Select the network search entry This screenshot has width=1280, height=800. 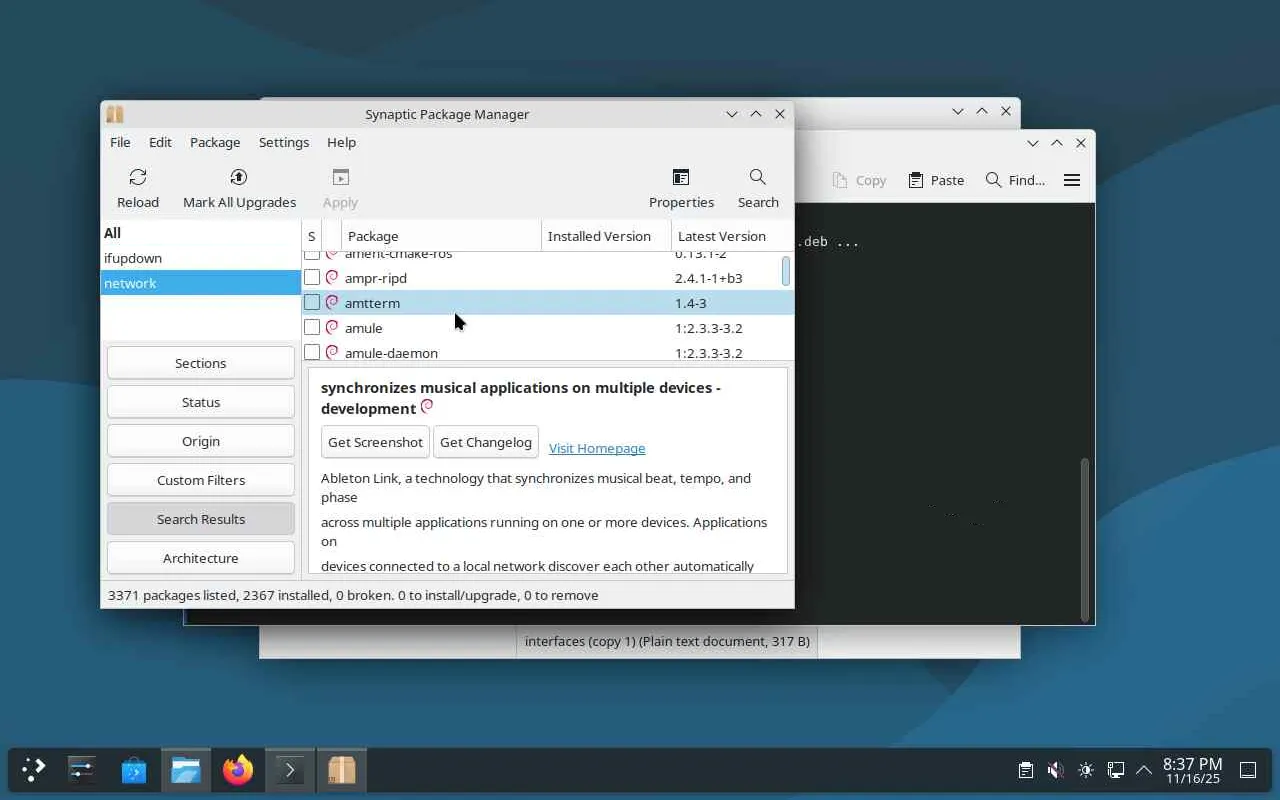pos(201,283)
